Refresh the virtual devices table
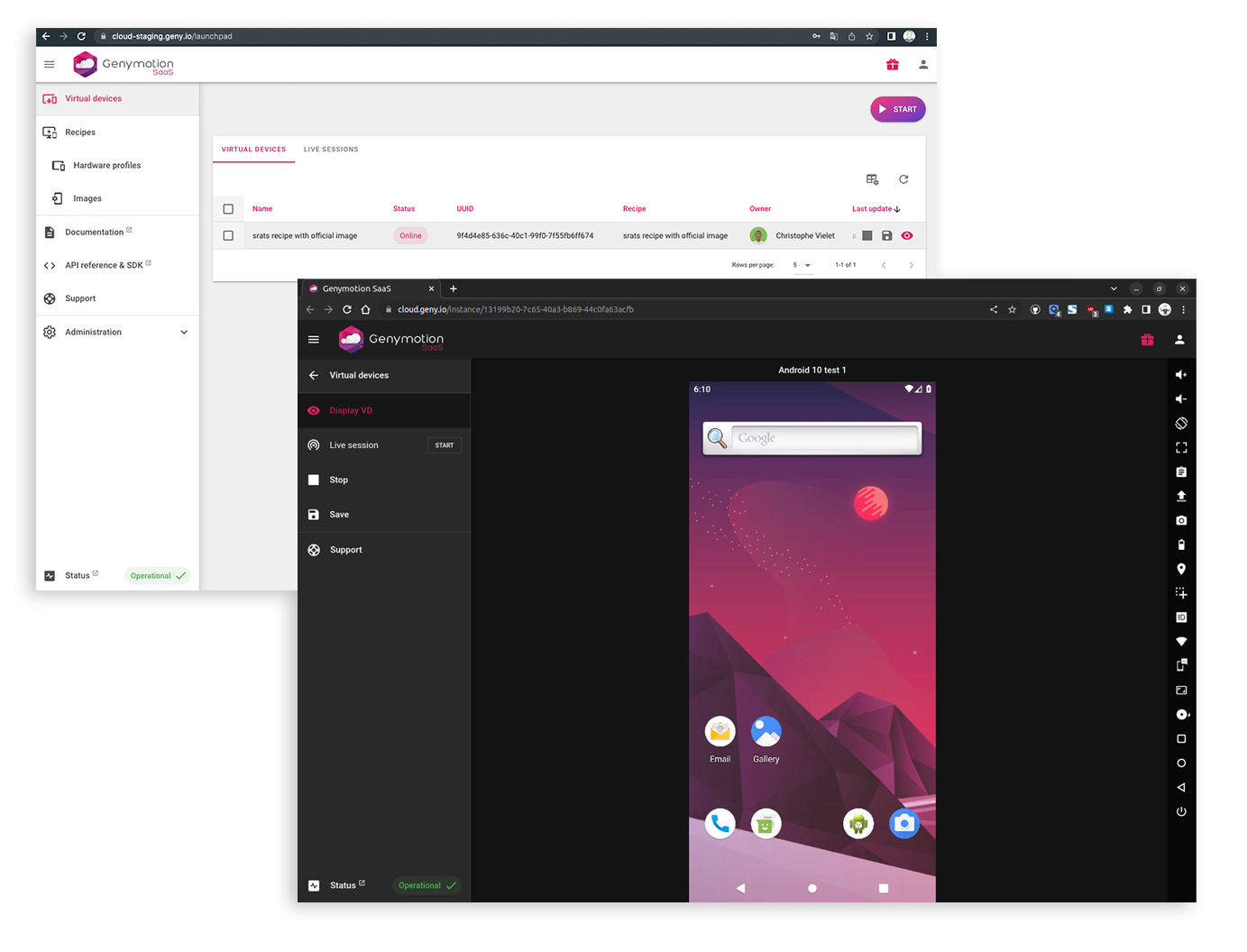The width and height of the screenshot is (1247, 952). click(x=903, y=179)
